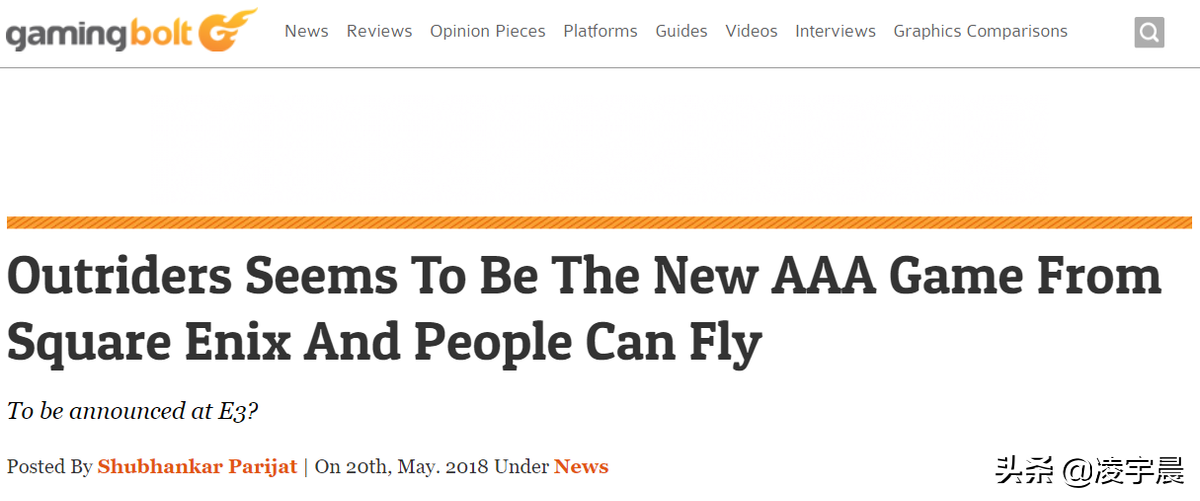The width and height of the screenshot is (1200, 501).
Task: Click the GamingBolt flame logo icon
Action: (226, 31)
